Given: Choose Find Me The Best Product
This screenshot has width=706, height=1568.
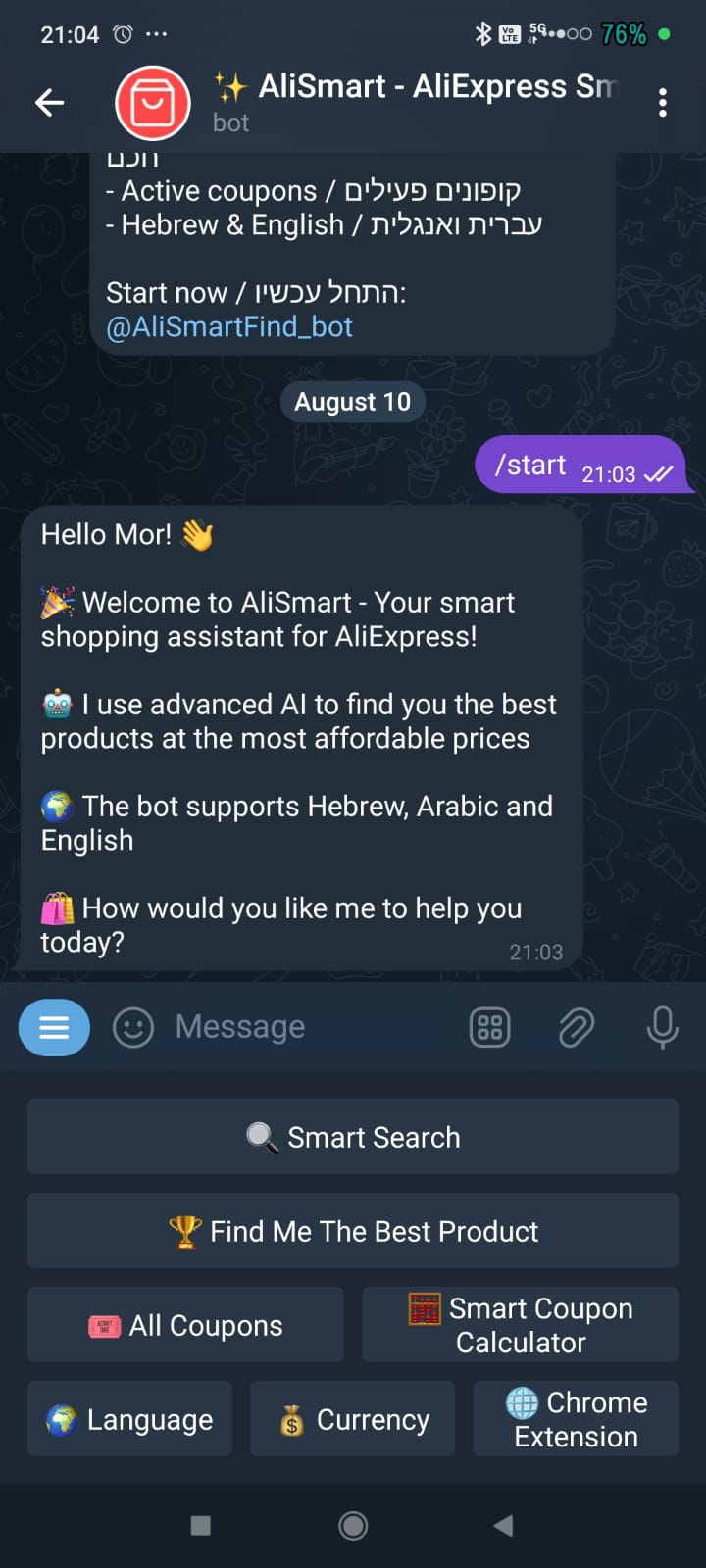Looking at the screenshot, I should click(x=353, y=1231).
